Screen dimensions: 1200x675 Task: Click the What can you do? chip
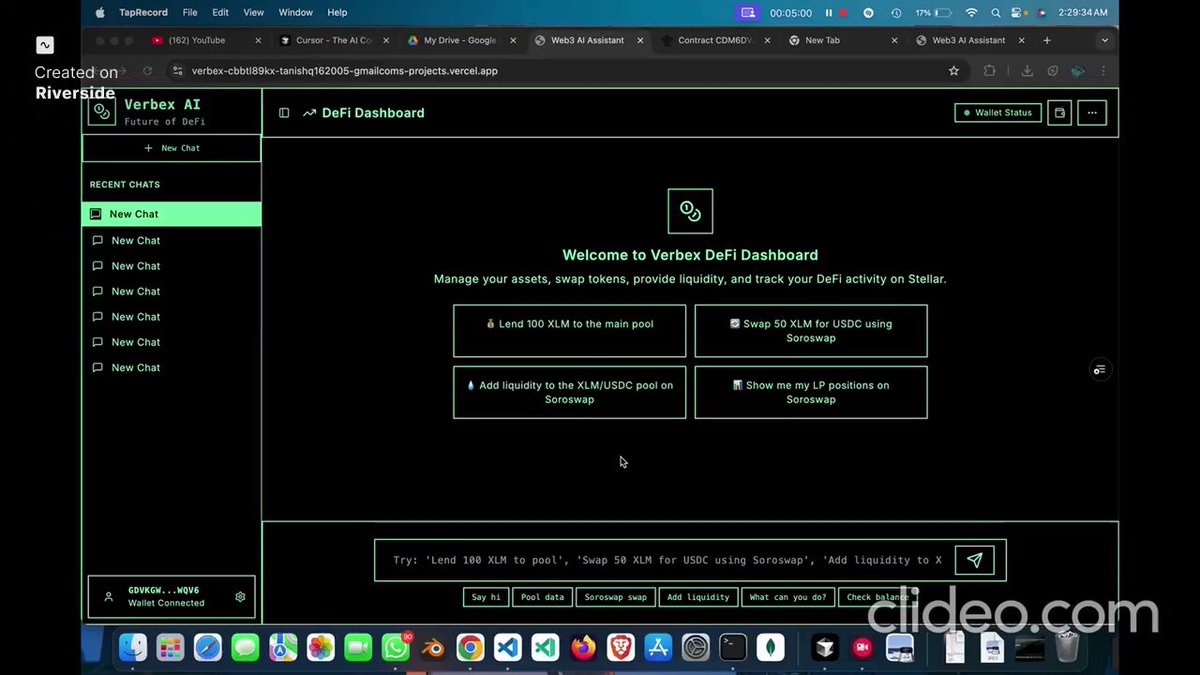coord(788,597)
